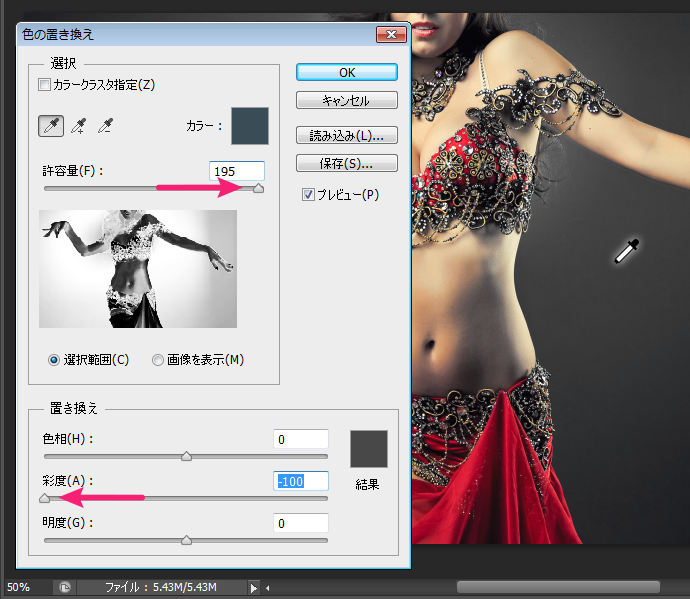Click the left scroll arrow in the status bar
690x599 pixels.
270,587
